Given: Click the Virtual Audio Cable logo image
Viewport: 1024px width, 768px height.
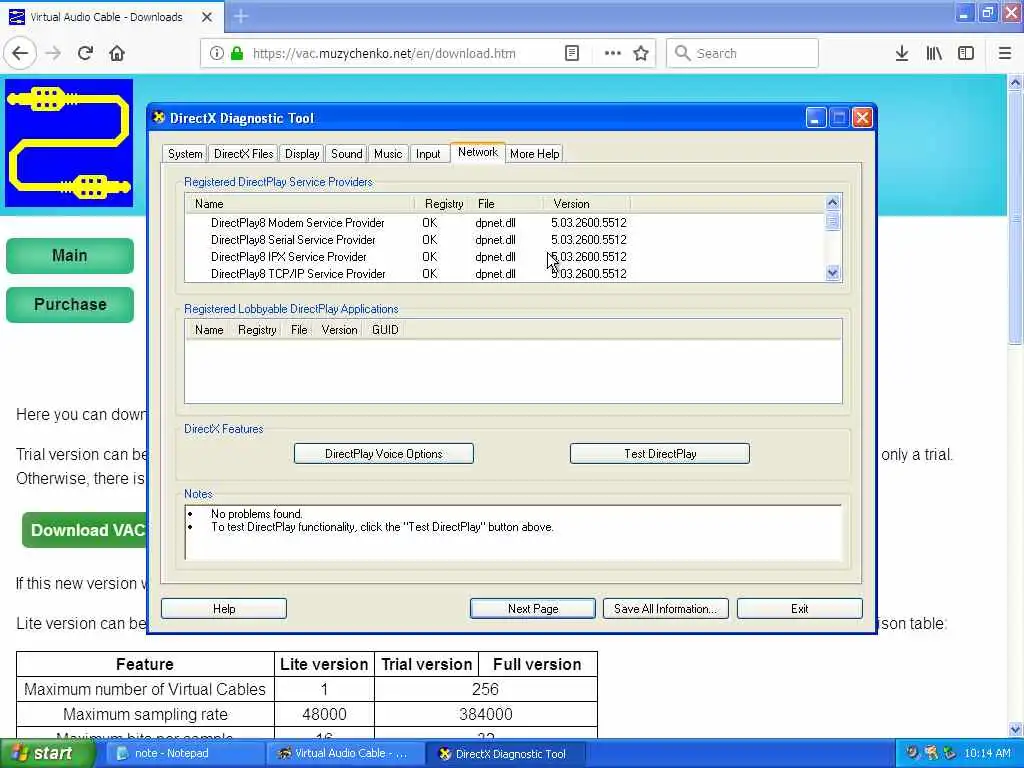Looking at the screenshot, I should coord(69,143).
